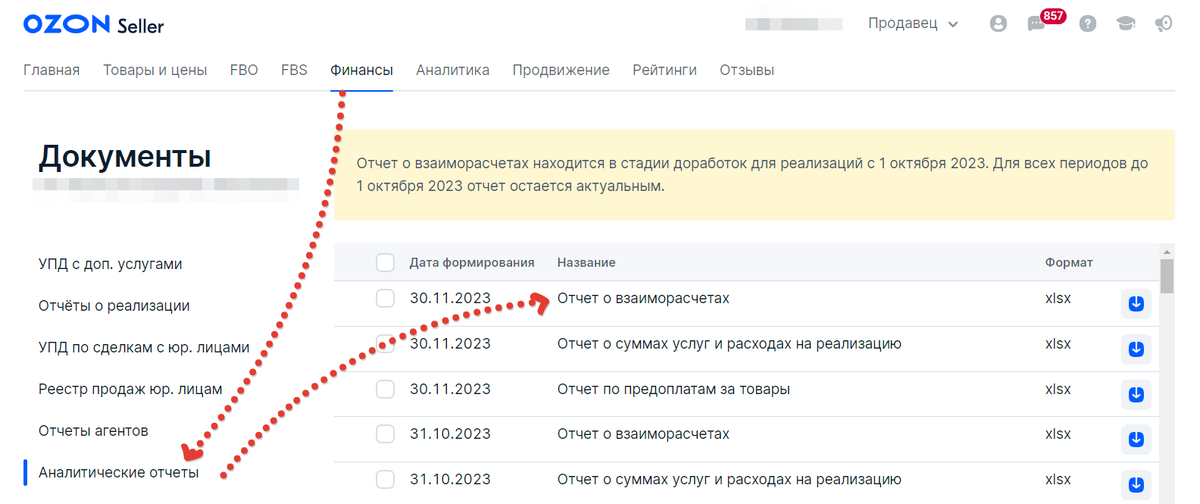Select УПД по сделкам с юр. лицами
The height and width of the screenshot is (504, 1200).
[x=144, y=348]
